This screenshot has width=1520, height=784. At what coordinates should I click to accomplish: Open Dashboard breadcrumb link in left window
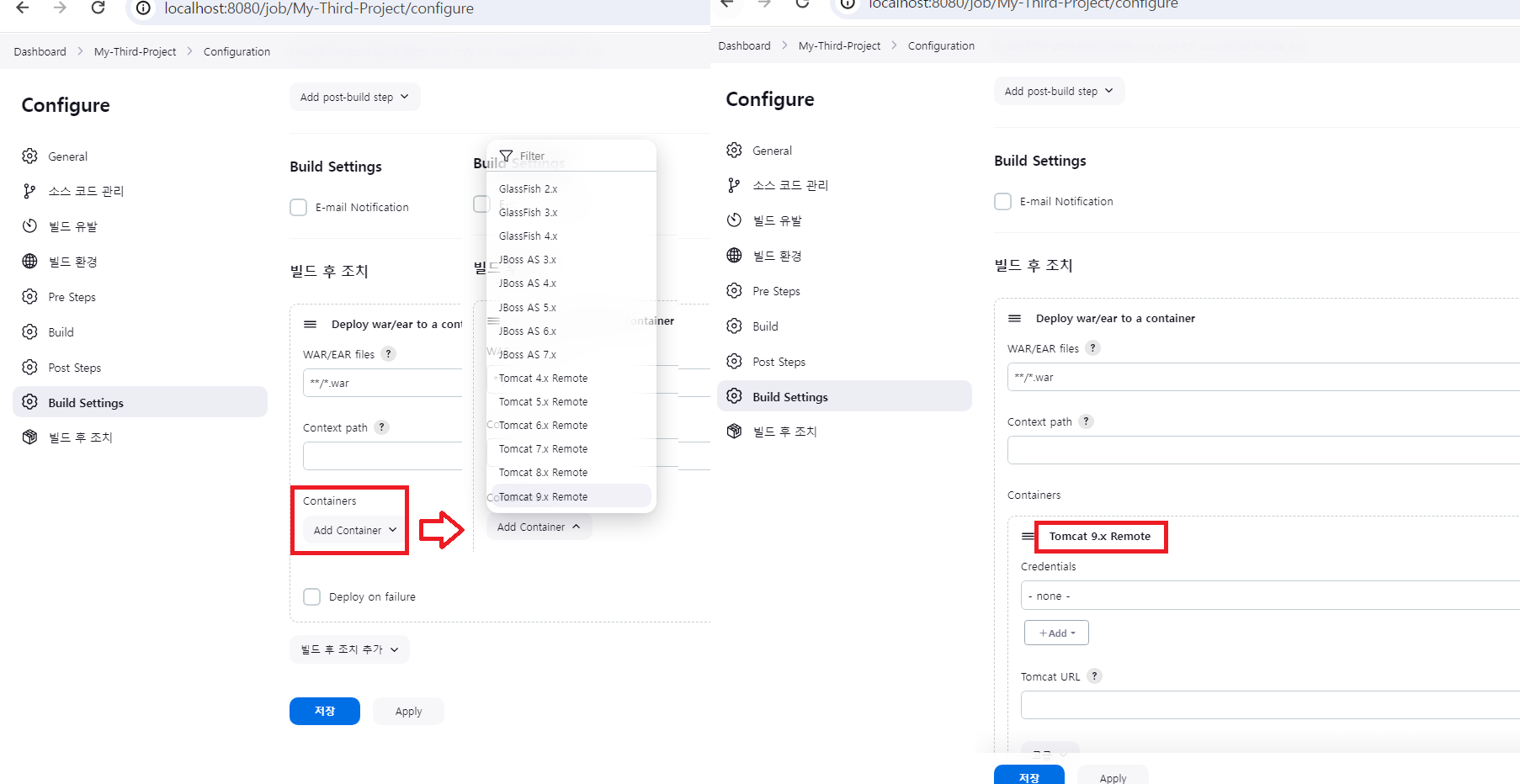40,51
